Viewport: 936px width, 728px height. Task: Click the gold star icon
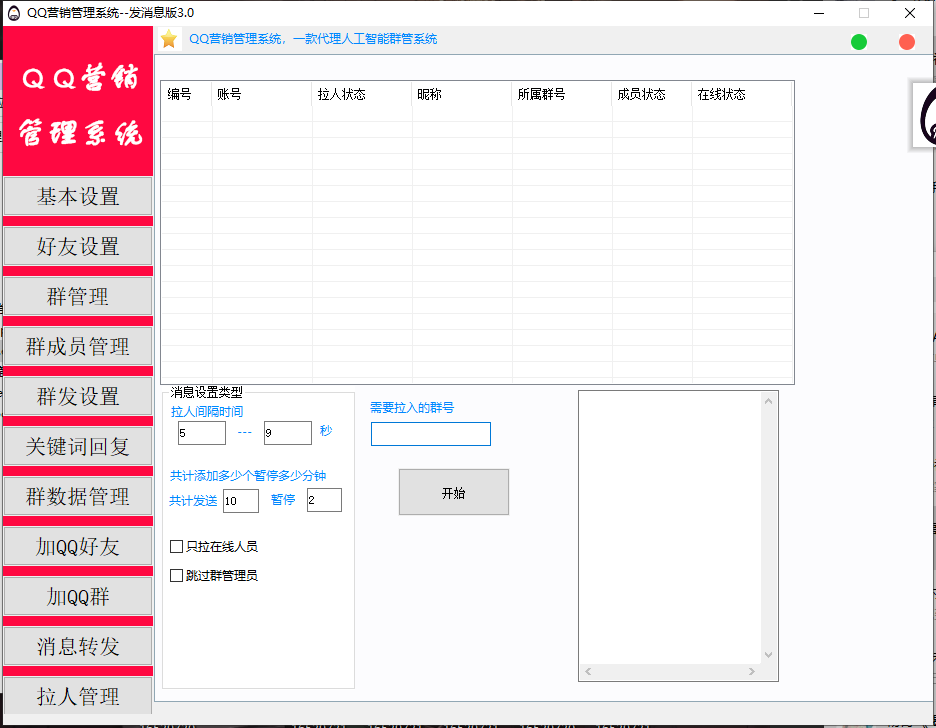(x=169, y=39)
